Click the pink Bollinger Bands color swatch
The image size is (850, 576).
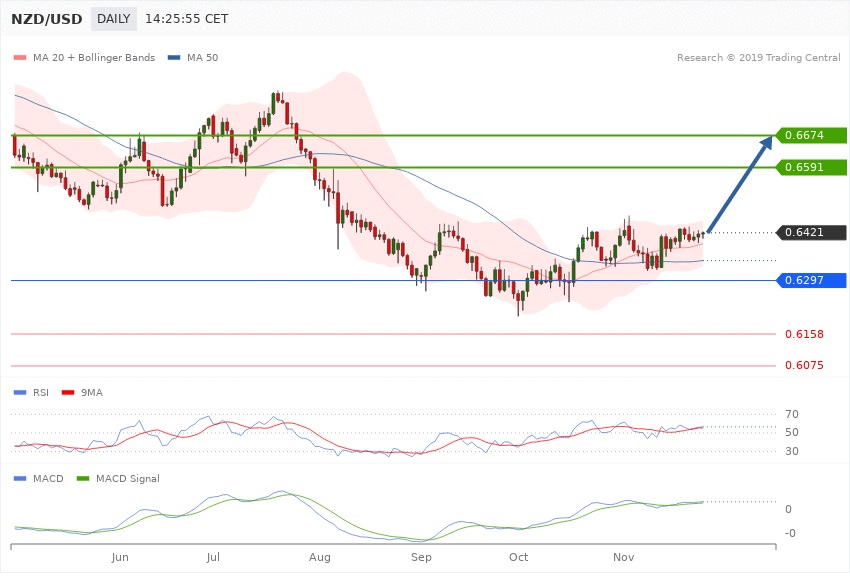pos(19,58)
